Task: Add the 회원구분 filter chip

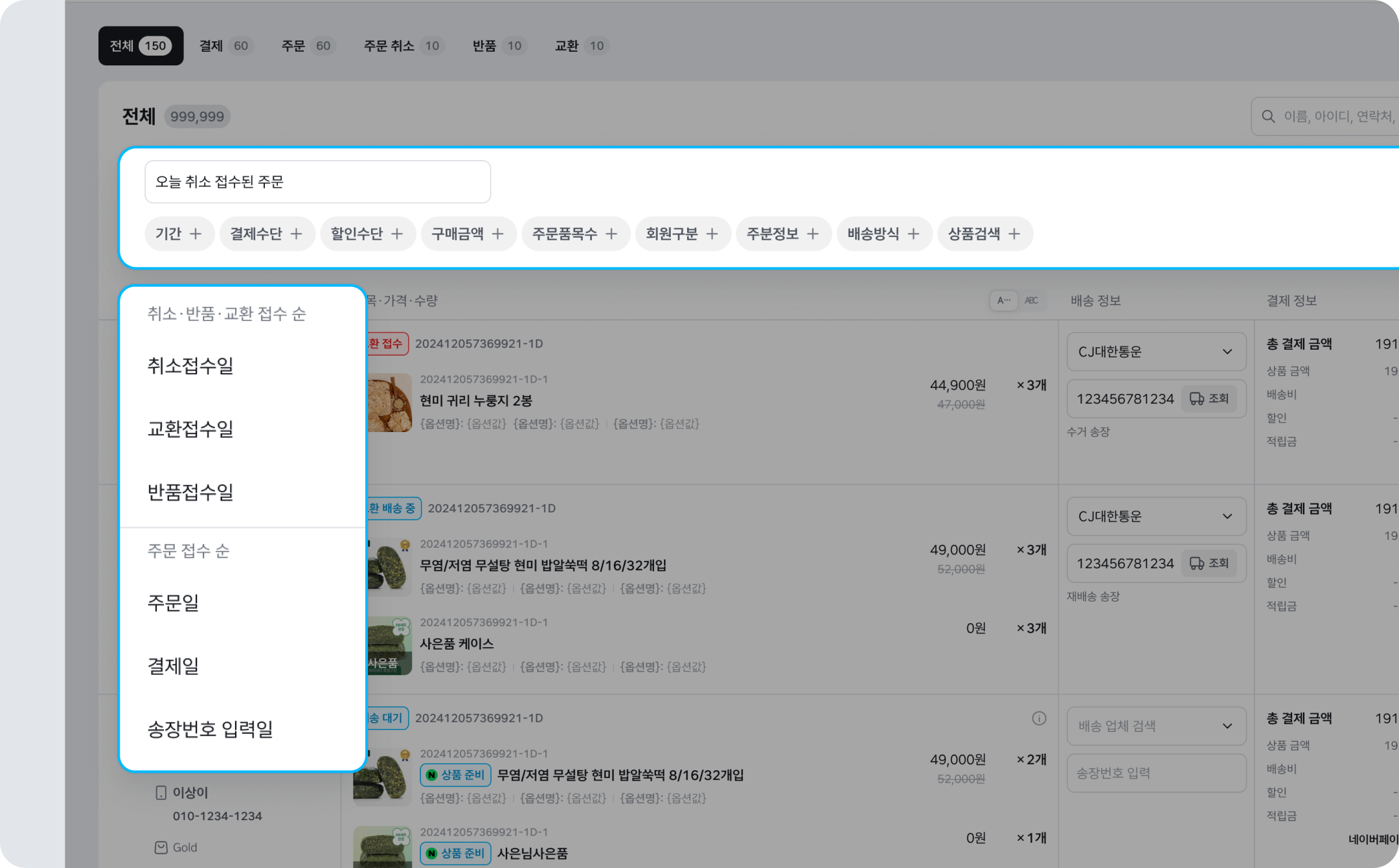Action: 683,234
